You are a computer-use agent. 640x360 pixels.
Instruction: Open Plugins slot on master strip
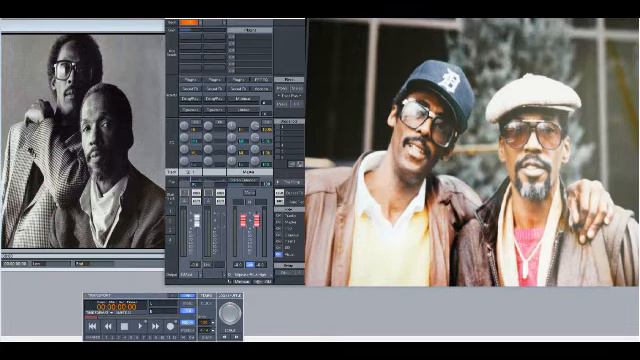pyautogui.click(x=239, y=80)
